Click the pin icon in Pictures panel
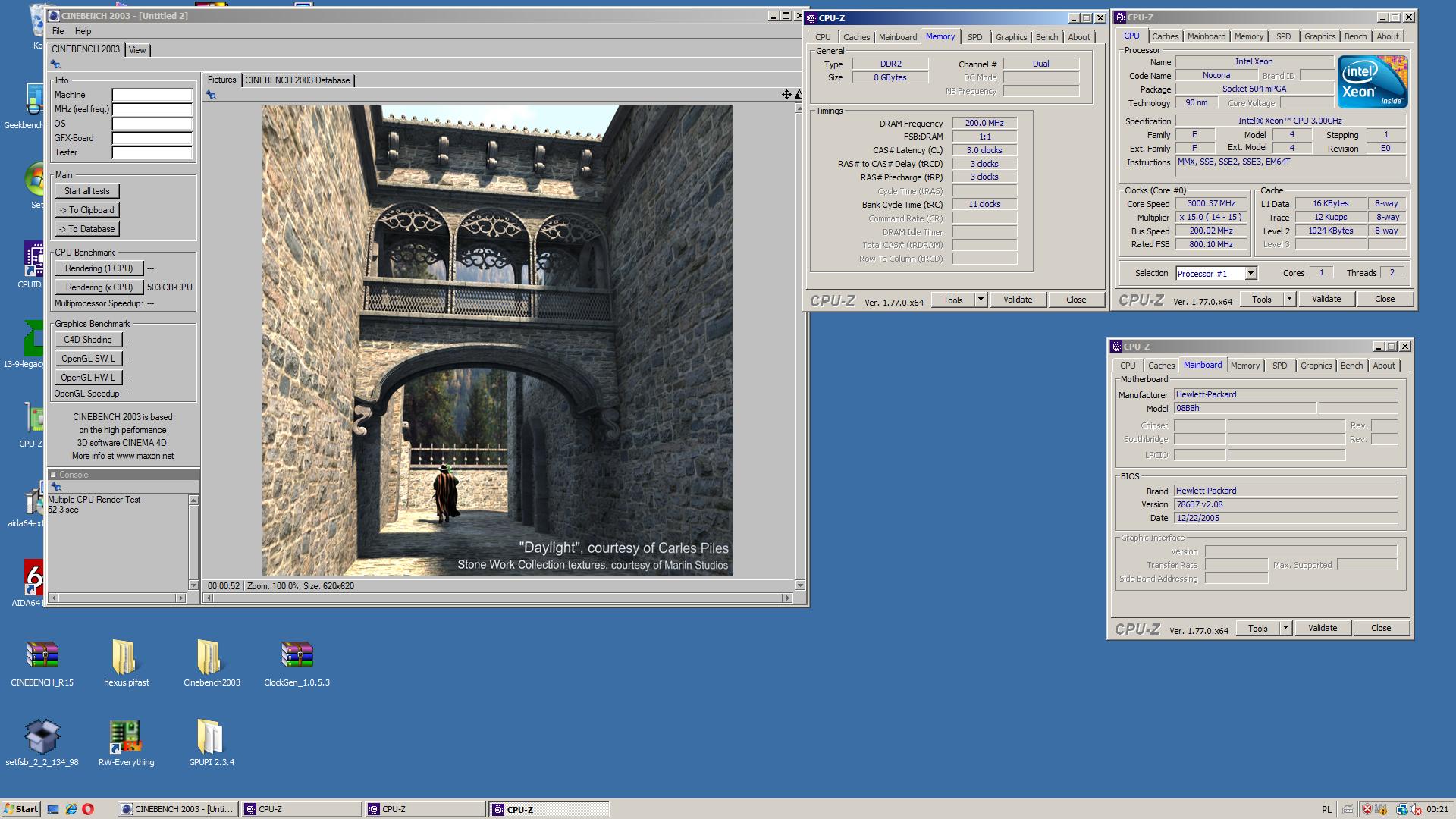Image resolution: width=1456 pixels, height=819 pixels. tap(211, 95)
